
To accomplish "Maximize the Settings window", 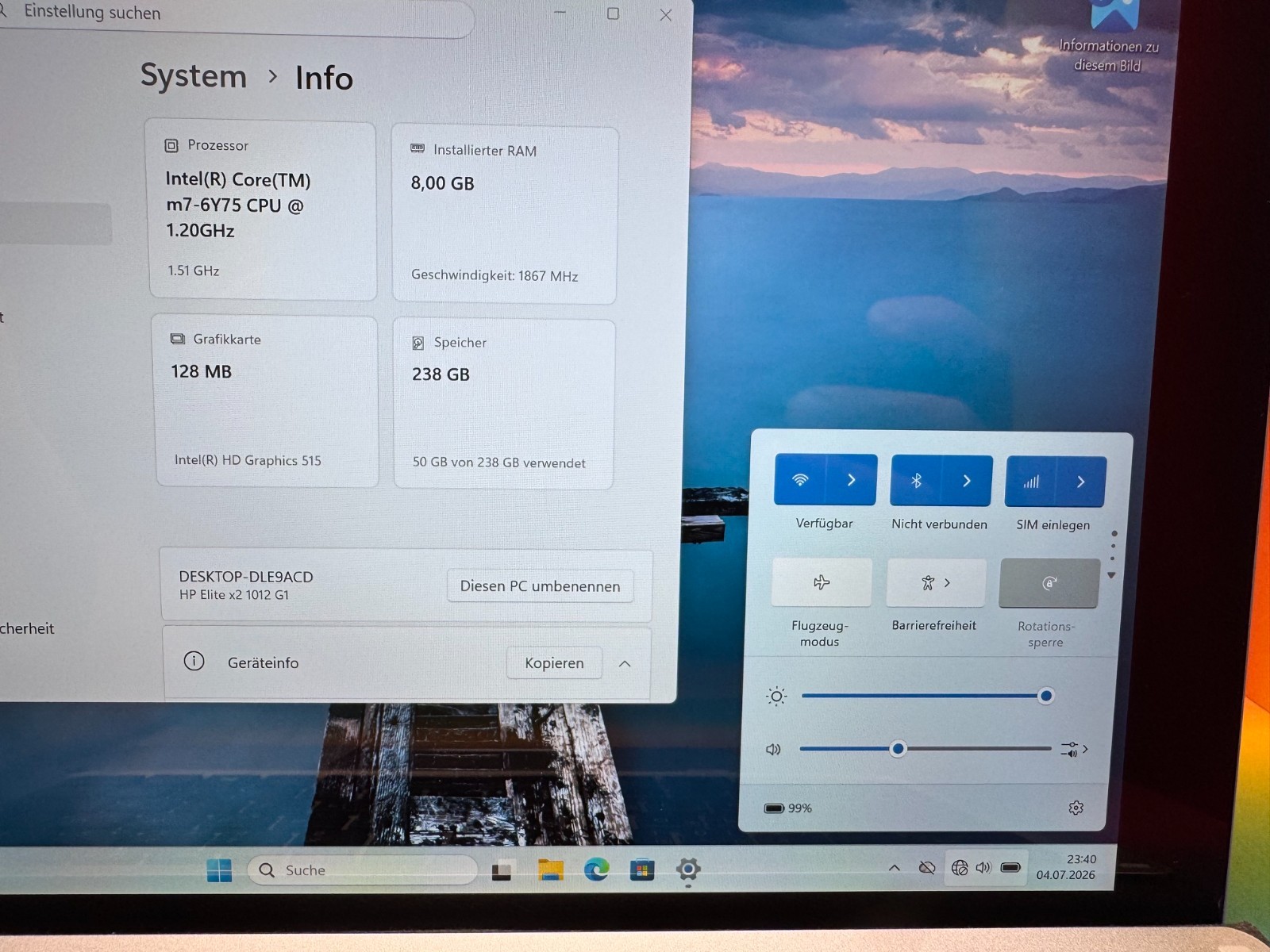I will pos(613,13).
